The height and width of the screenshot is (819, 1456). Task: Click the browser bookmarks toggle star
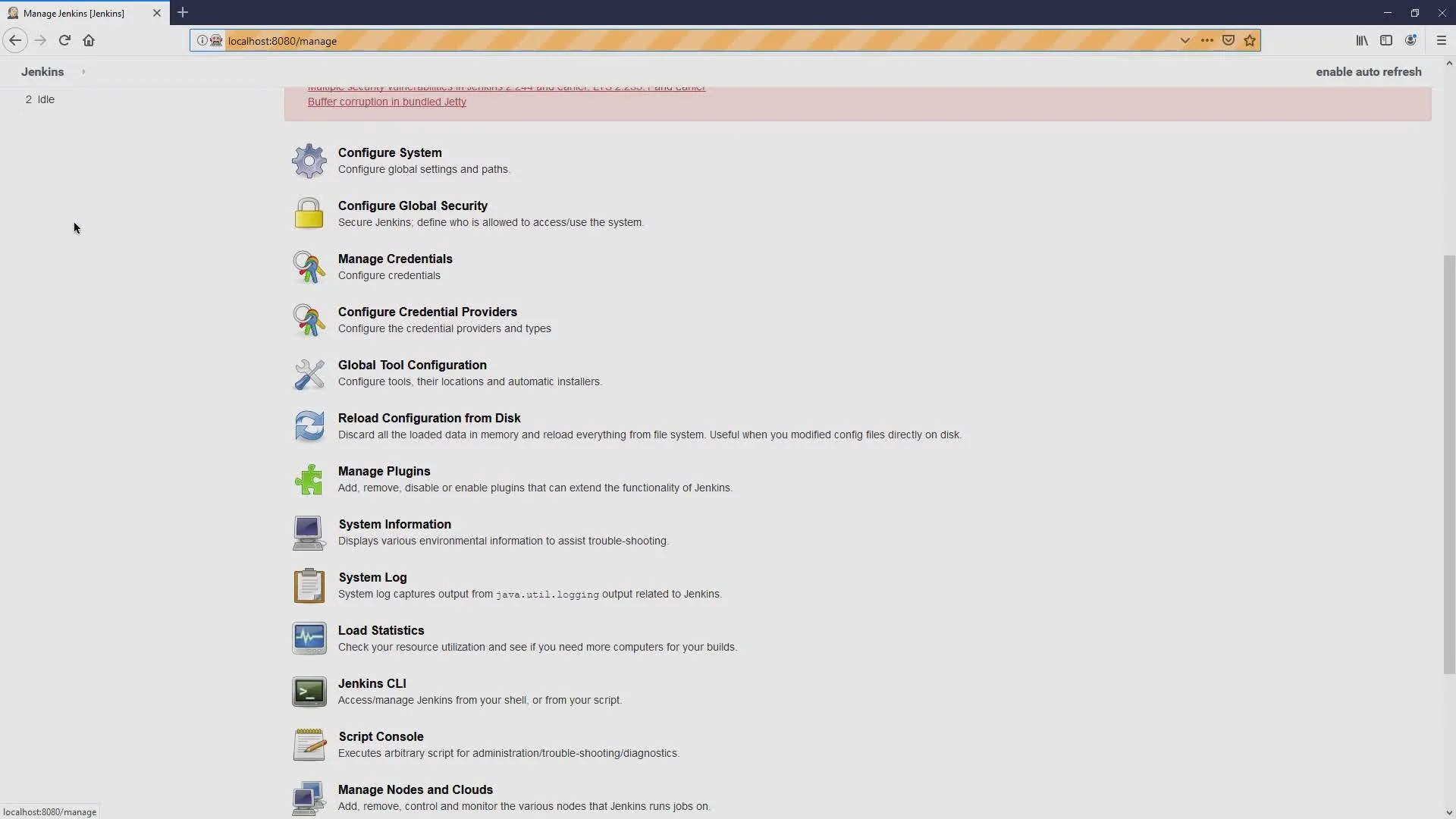1250,40
